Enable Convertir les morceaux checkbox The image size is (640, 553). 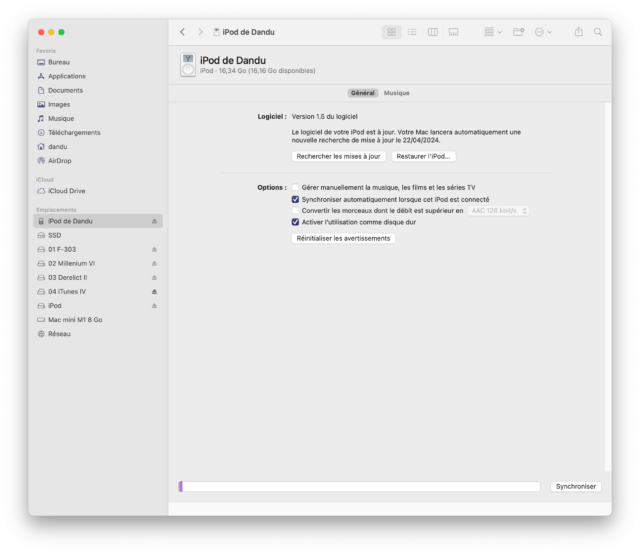click(295, 211)
